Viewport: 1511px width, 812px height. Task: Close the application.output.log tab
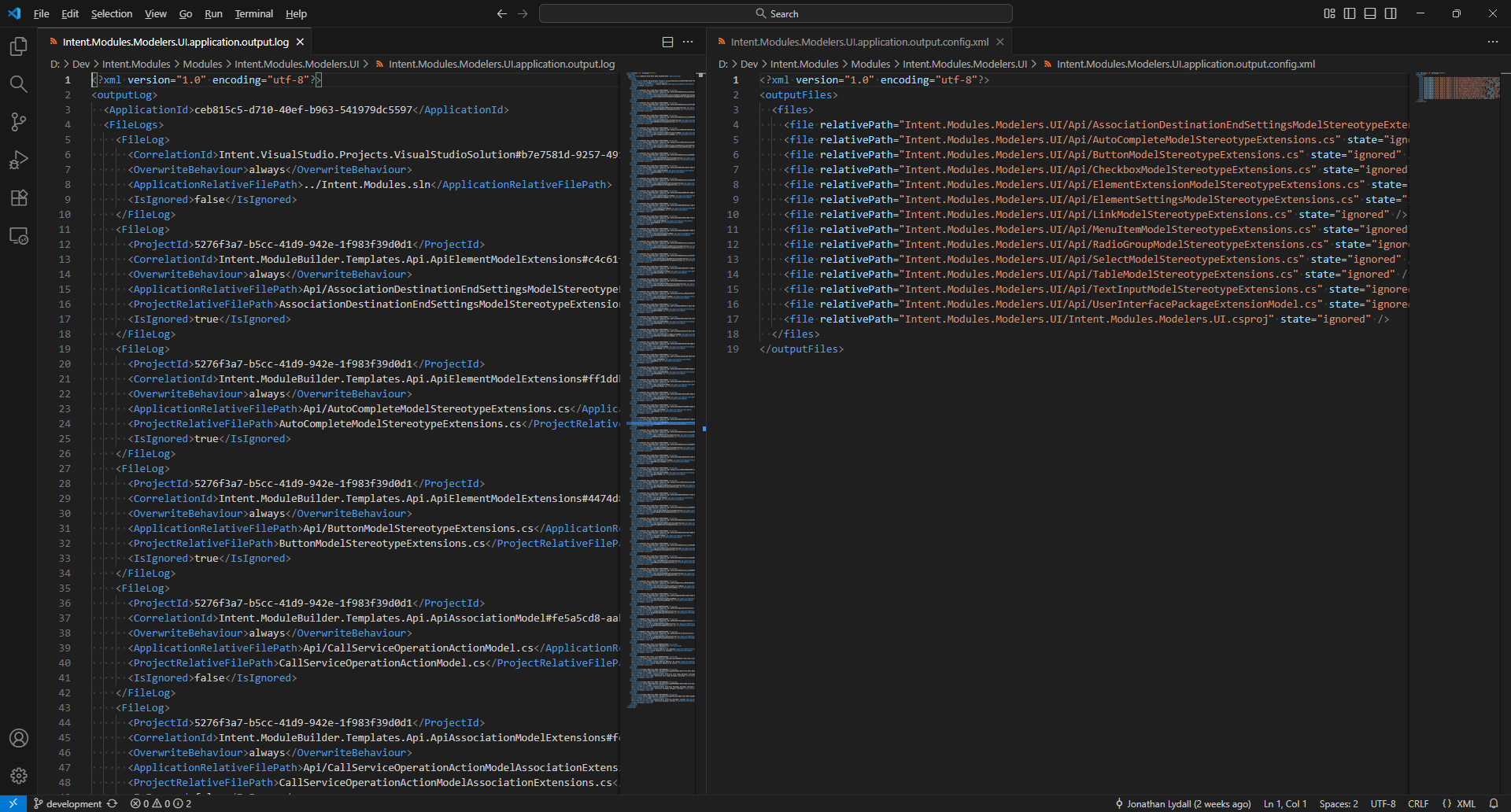pyautogui.click(x=300, y=42)
